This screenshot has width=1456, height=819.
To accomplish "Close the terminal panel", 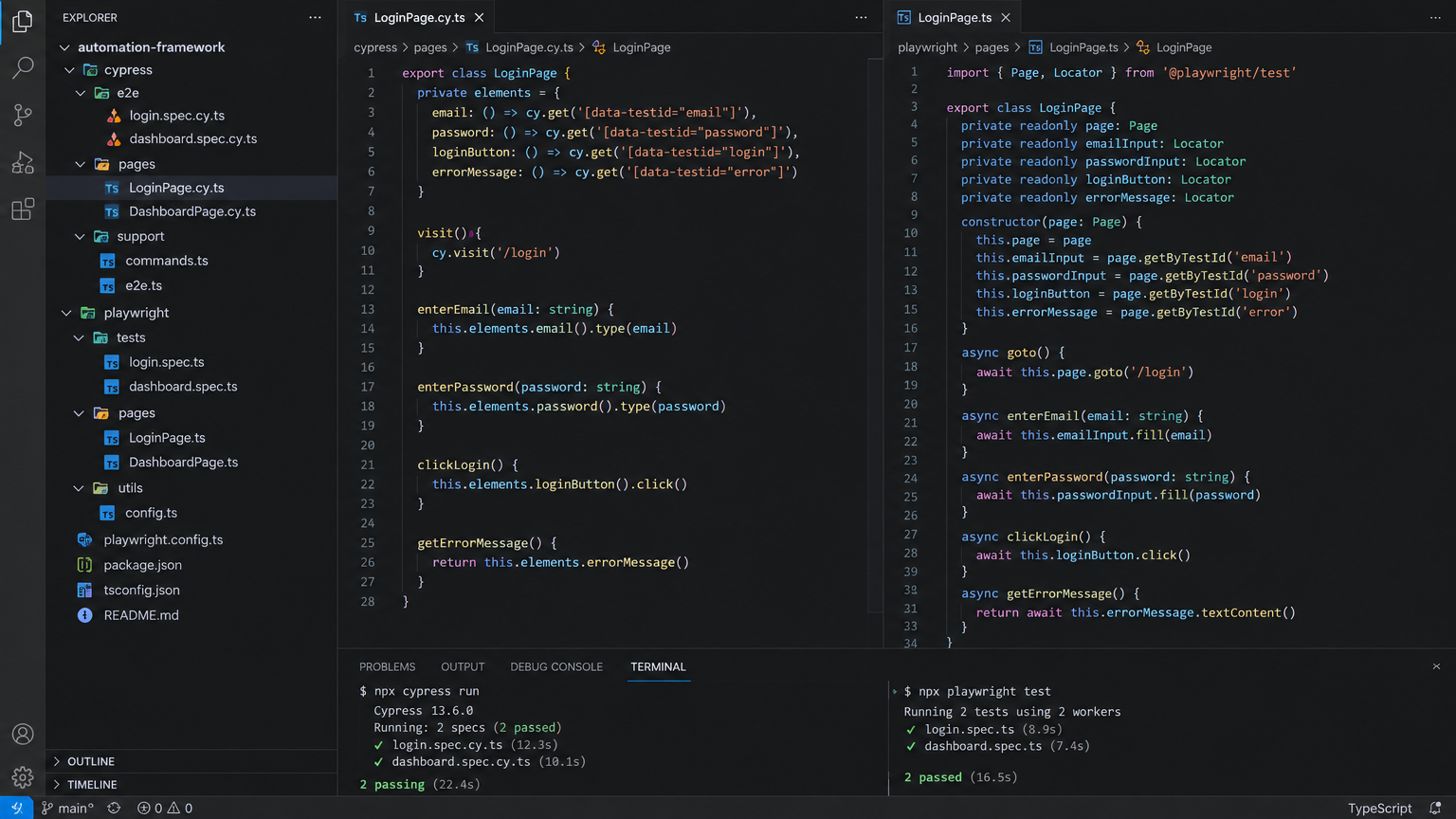I will point(1436,666).
